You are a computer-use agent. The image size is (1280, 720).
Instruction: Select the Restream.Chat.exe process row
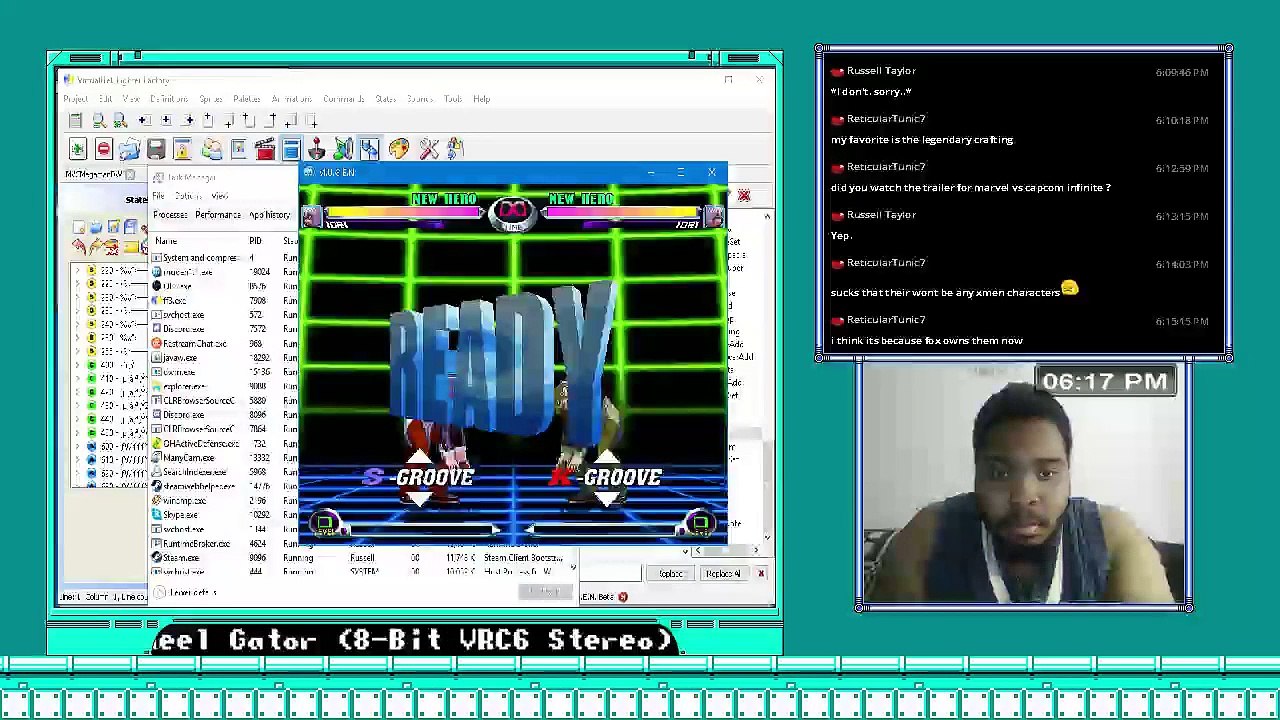(224, 343)
